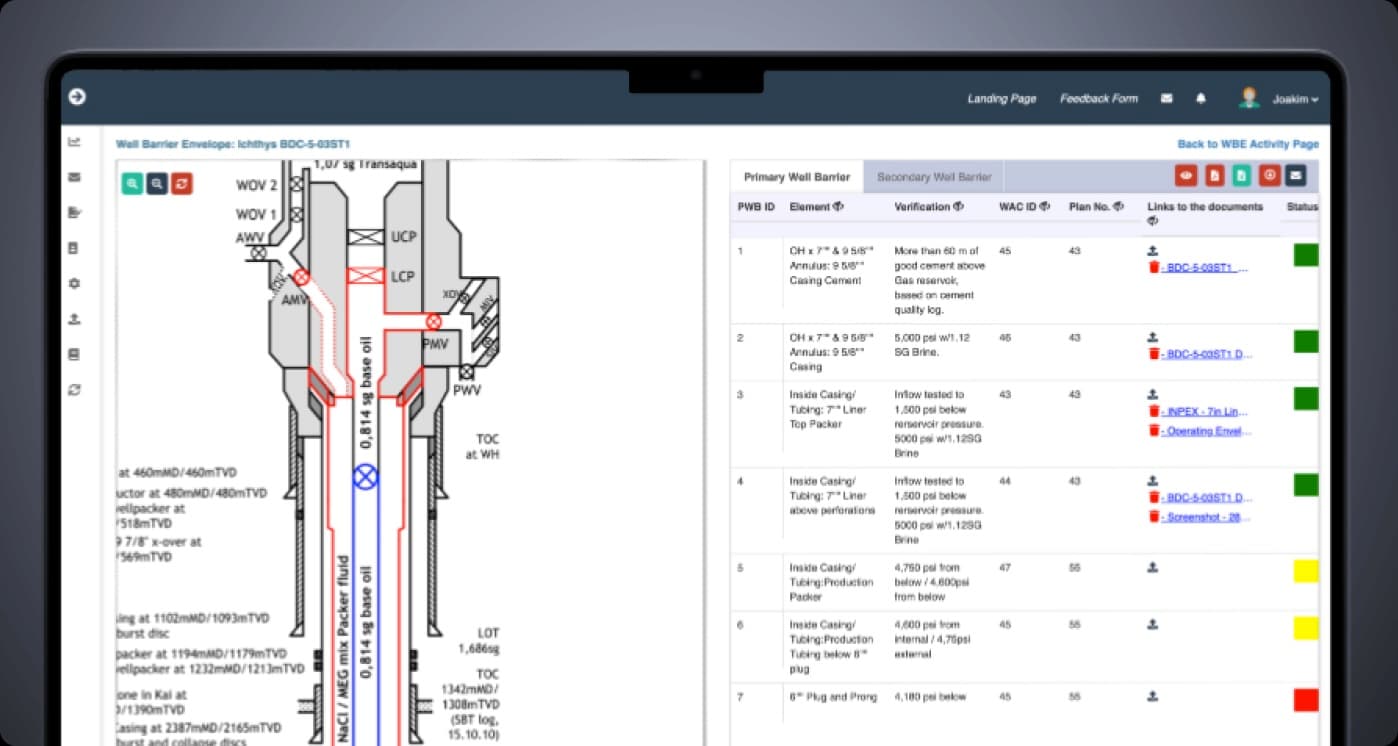The height and width of the screenshot is (746, 1398).
Task: Click '4,180 psi below' verification cell
Action: coord(930,696)
